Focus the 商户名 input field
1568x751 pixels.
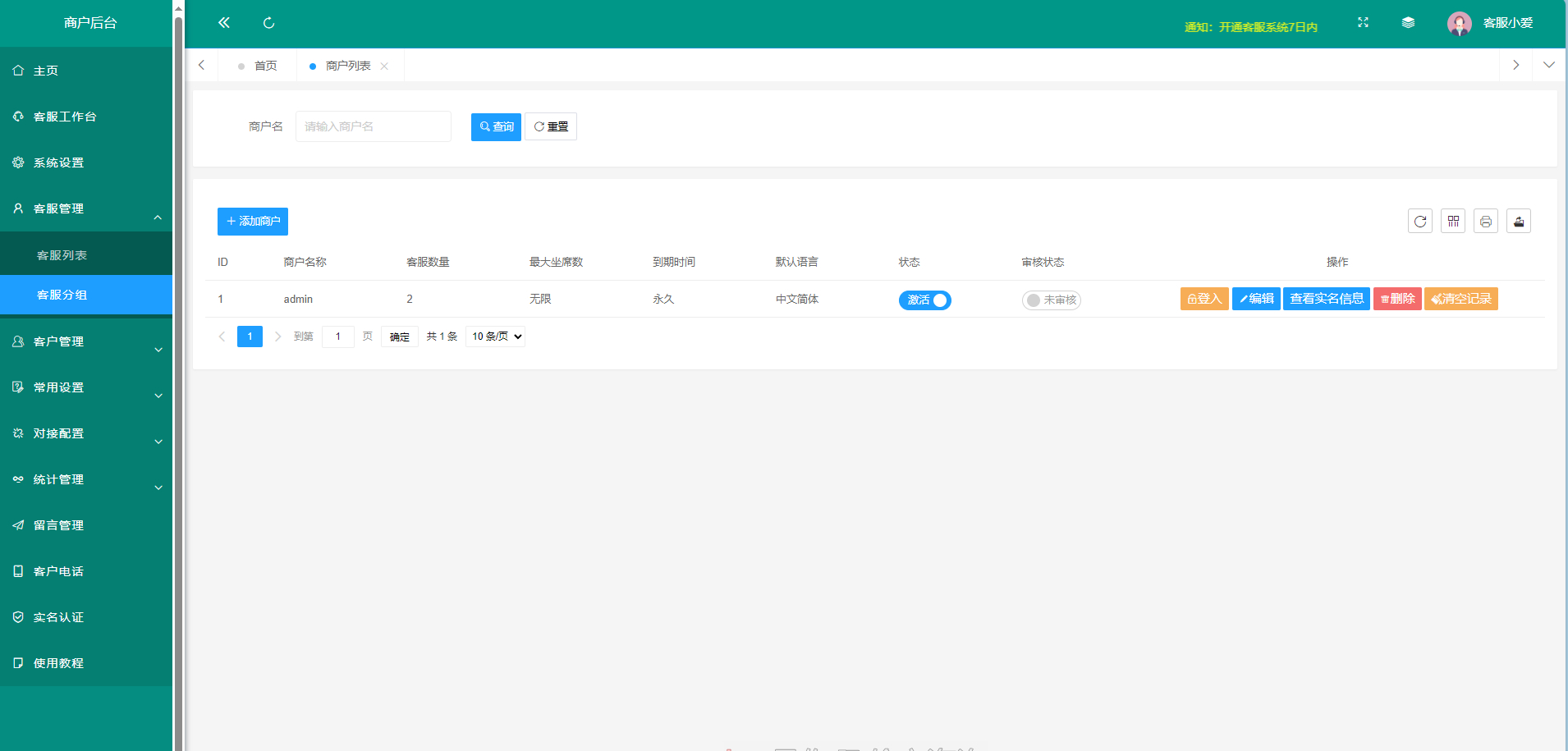373,127
